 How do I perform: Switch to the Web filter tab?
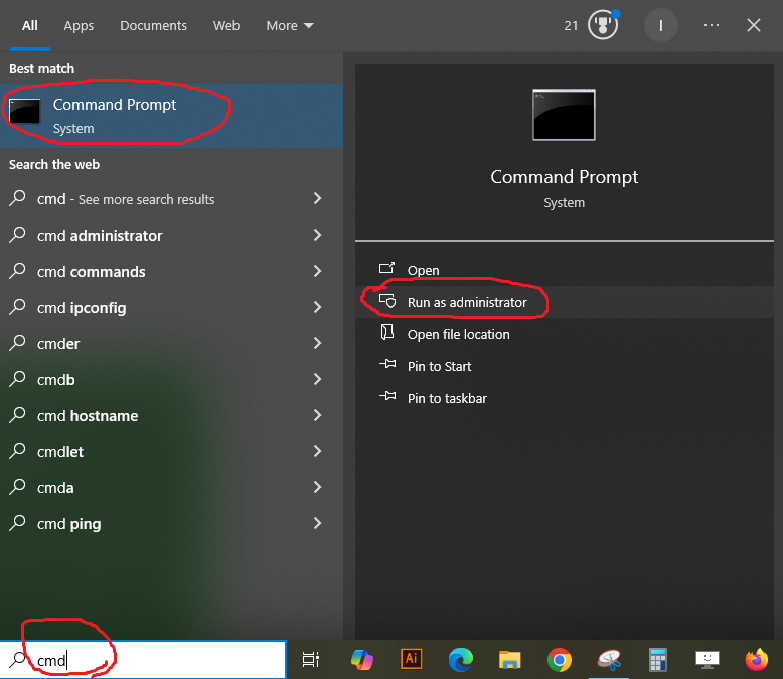(x=226, y=25)
